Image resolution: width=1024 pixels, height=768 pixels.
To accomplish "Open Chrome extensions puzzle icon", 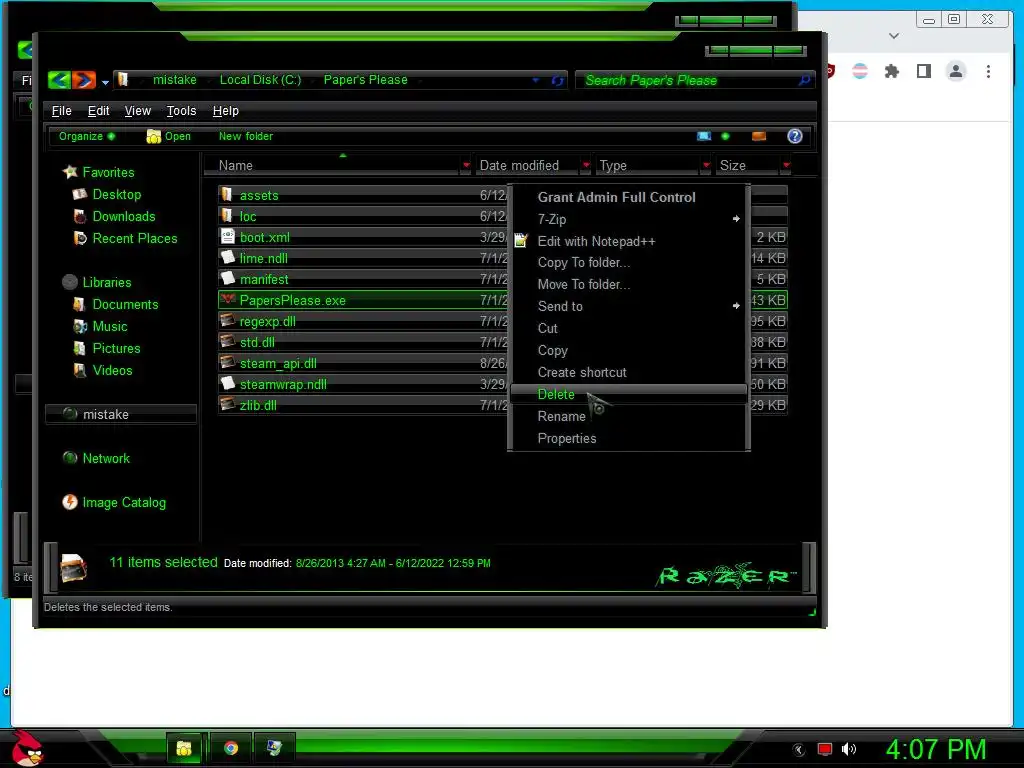I will pyautogui.click(x=891, y=71).
